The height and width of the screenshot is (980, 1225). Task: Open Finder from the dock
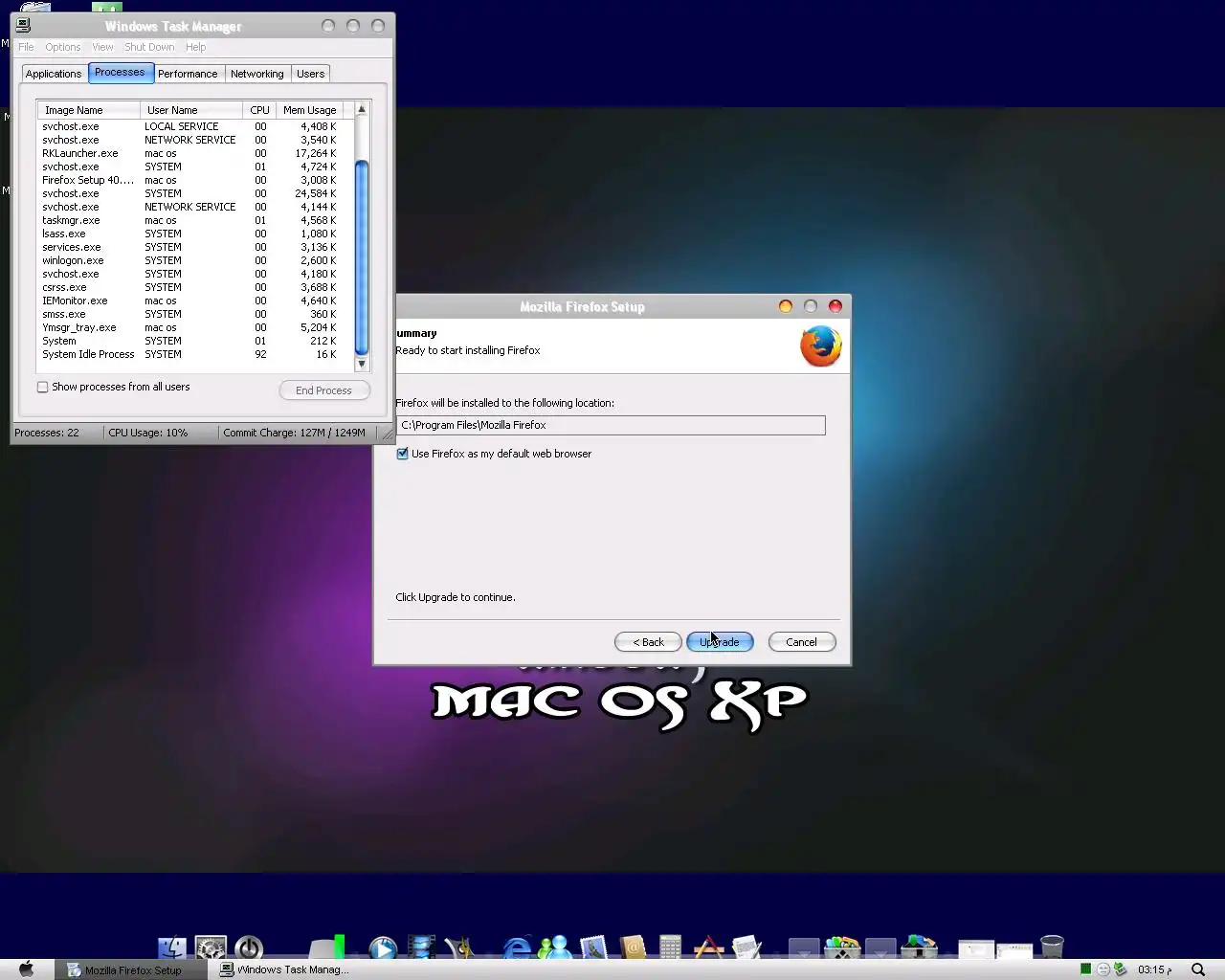point(172,947)
